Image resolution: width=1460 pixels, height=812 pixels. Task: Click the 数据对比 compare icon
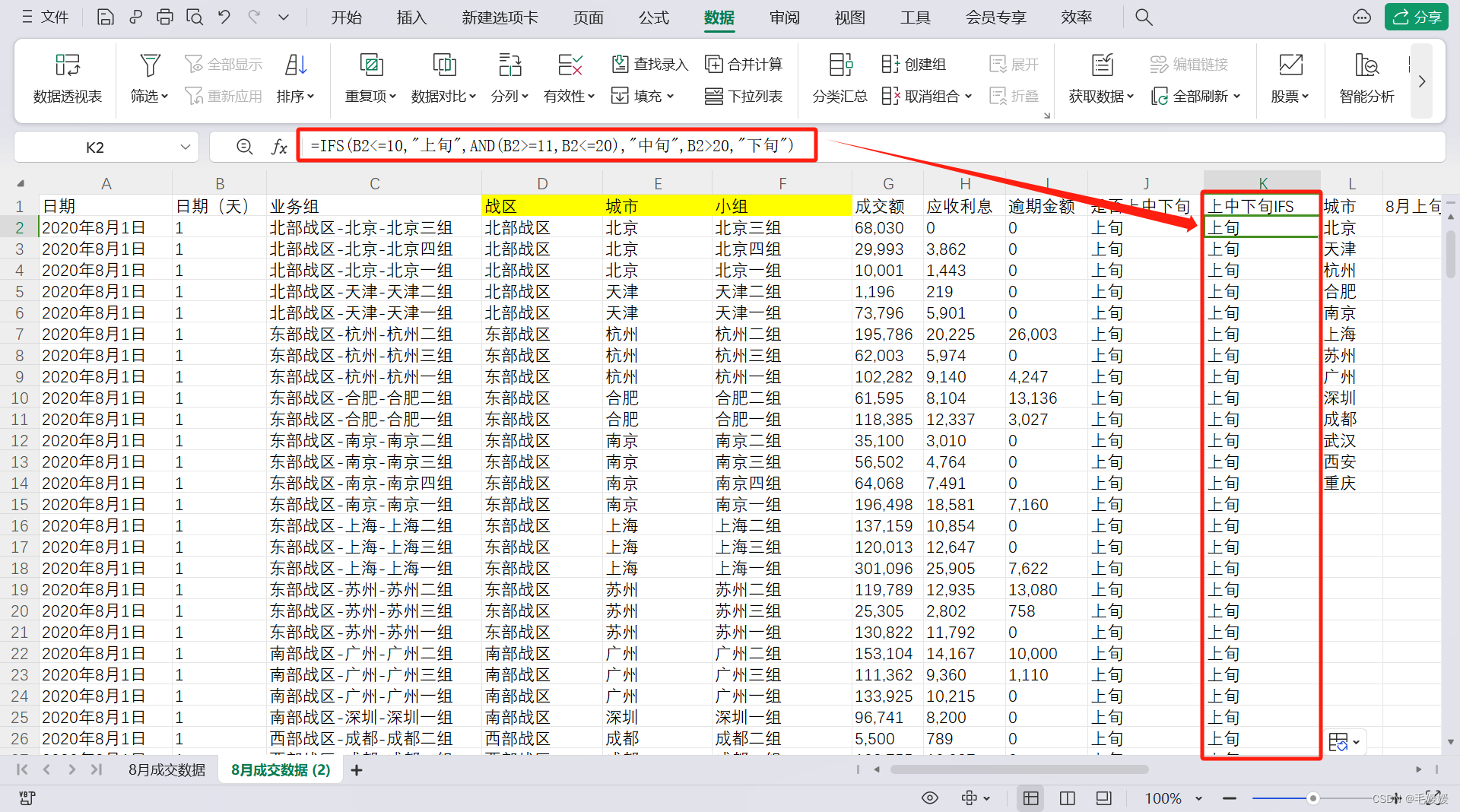coord(444,65)
